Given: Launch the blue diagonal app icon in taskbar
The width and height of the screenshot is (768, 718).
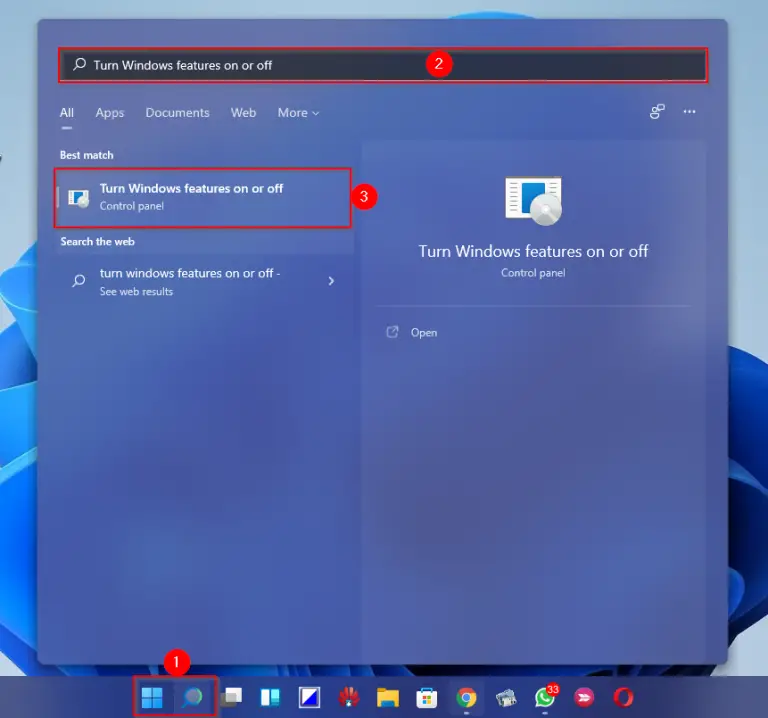Looking at the screenshot, I should [x=310, y=697].
